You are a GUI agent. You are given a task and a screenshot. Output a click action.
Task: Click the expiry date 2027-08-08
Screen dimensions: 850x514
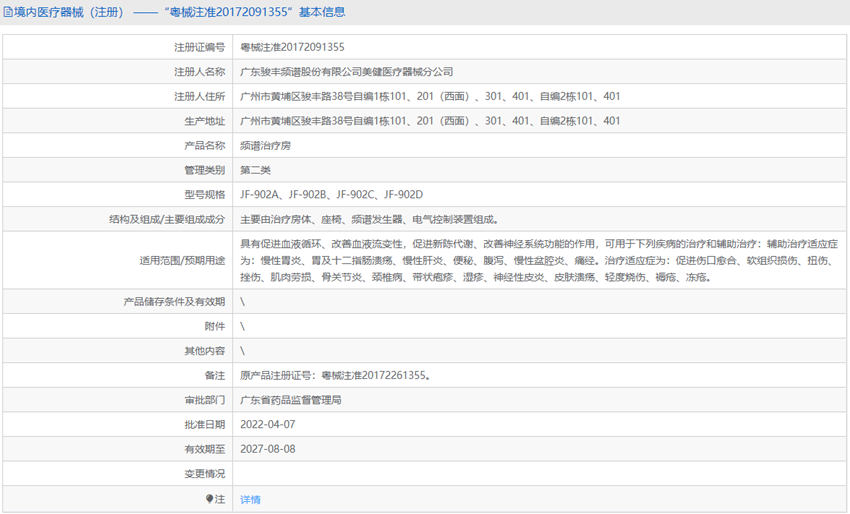click(x=268, y=449)
